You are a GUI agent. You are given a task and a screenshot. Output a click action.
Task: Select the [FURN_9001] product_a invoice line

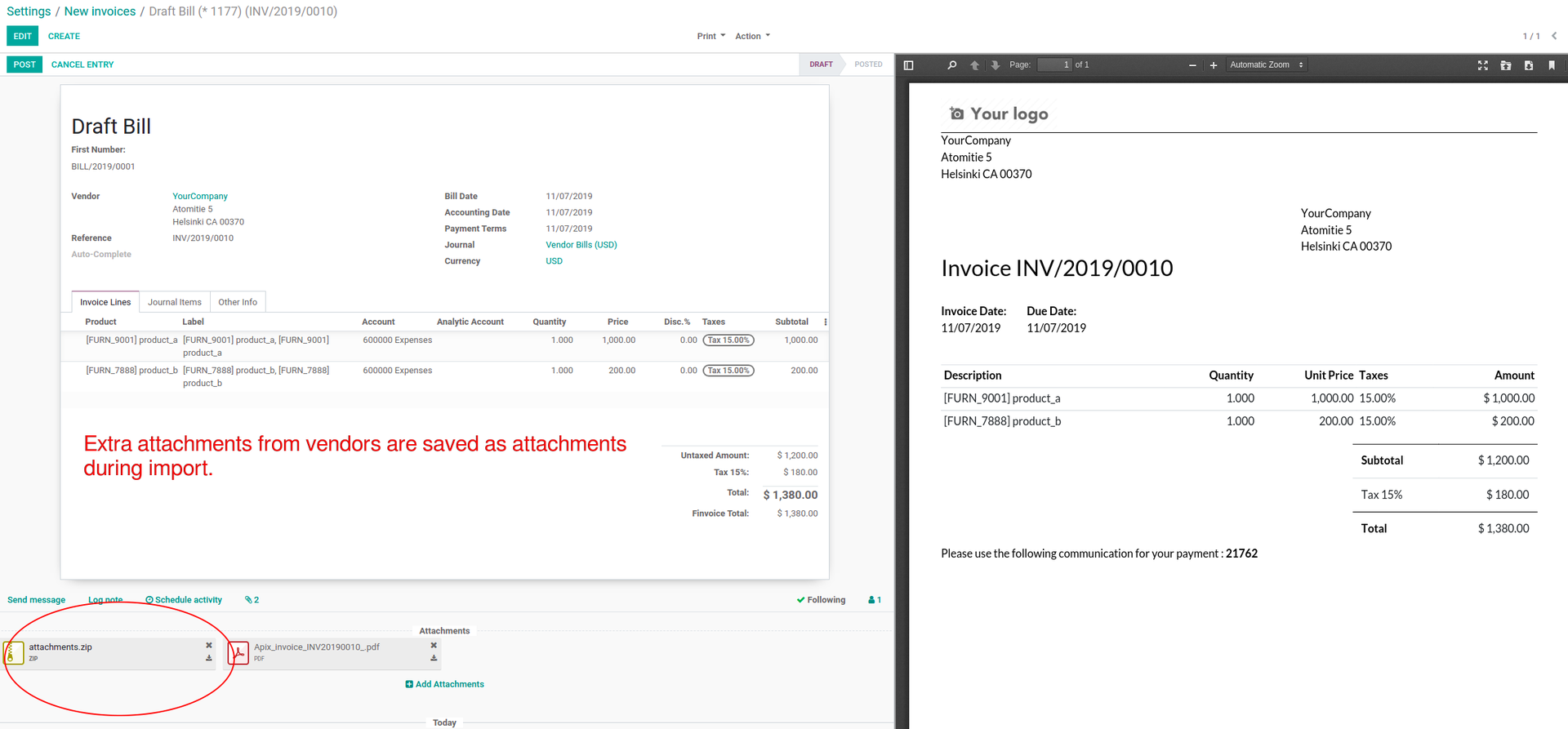[445, 346]
